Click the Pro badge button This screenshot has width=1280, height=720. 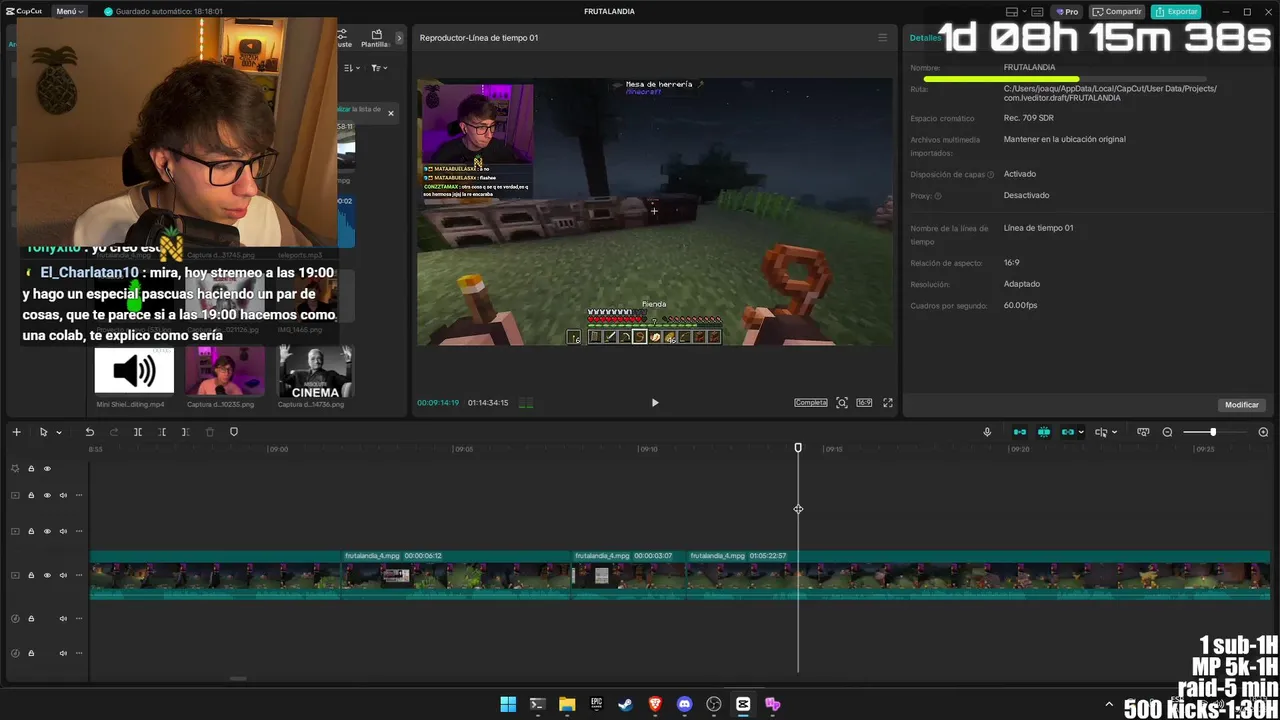tap(1067, 12)
